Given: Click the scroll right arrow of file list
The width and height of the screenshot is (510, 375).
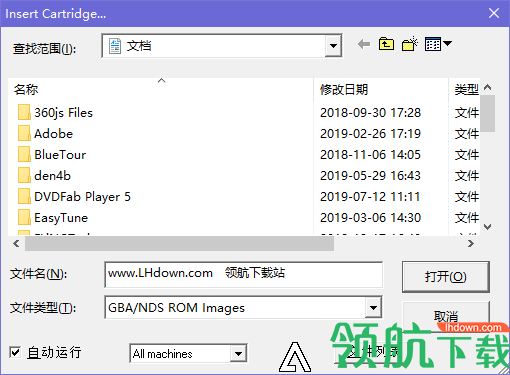Looking at the screenshot, I should point(471,244).
